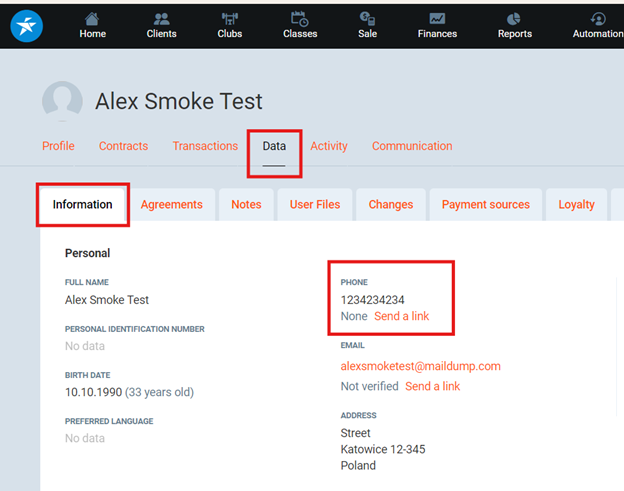Open the Finances chart icon

437,19
